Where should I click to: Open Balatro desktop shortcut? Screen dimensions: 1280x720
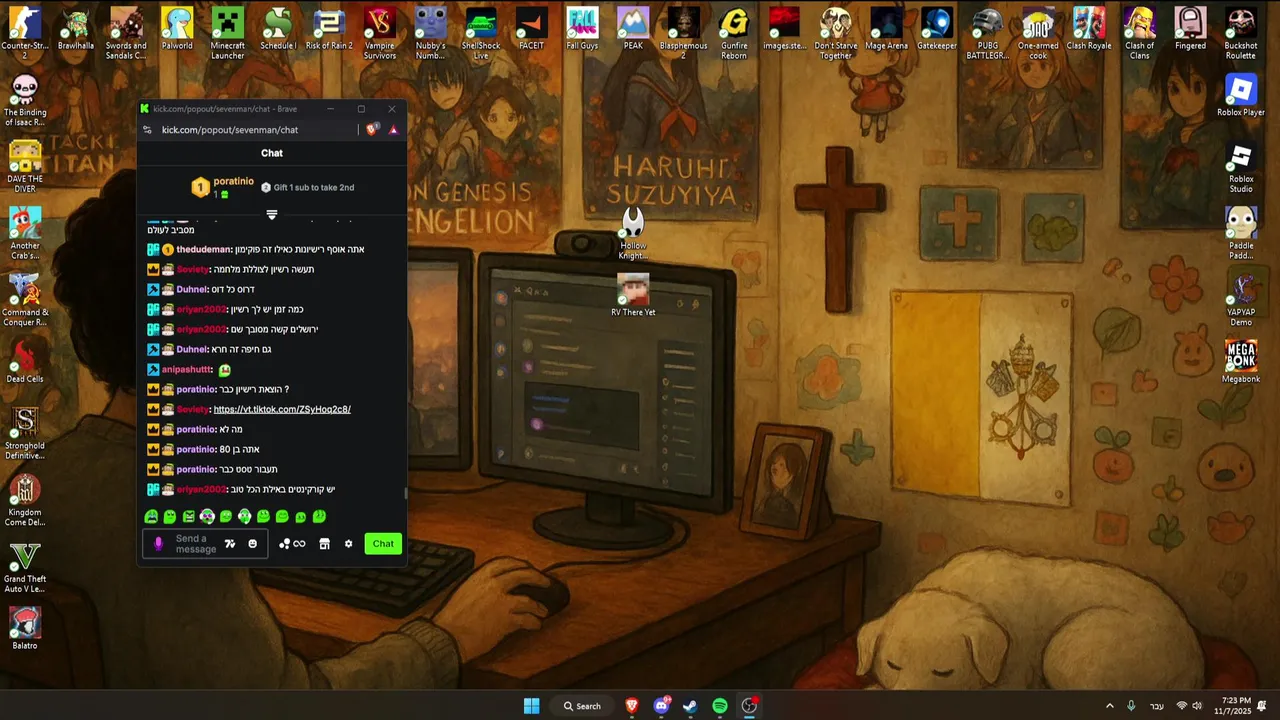(x=25, y=629)
